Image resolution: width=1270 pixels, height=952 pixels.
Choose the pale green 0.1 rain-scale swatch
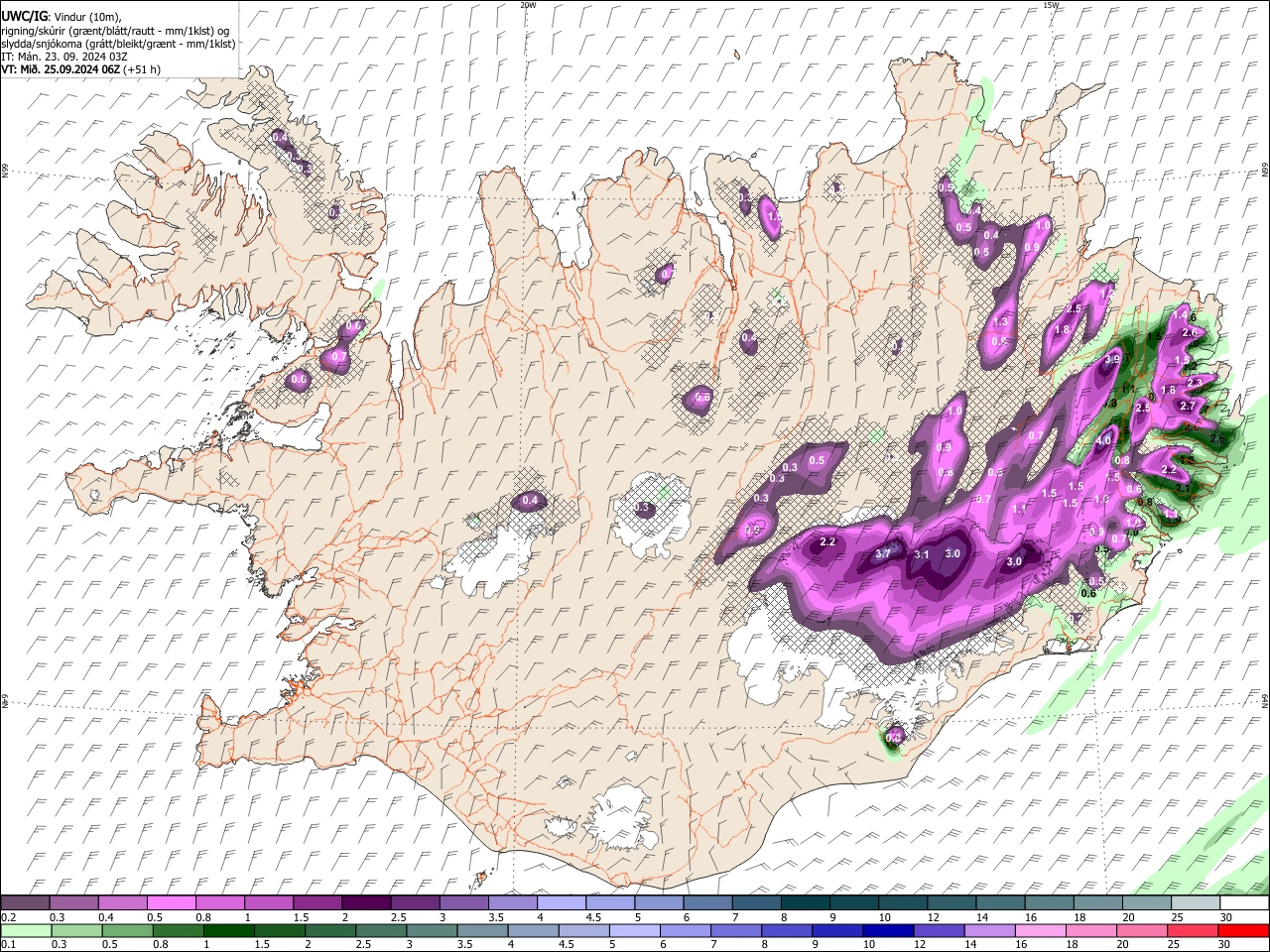point(25,930)
